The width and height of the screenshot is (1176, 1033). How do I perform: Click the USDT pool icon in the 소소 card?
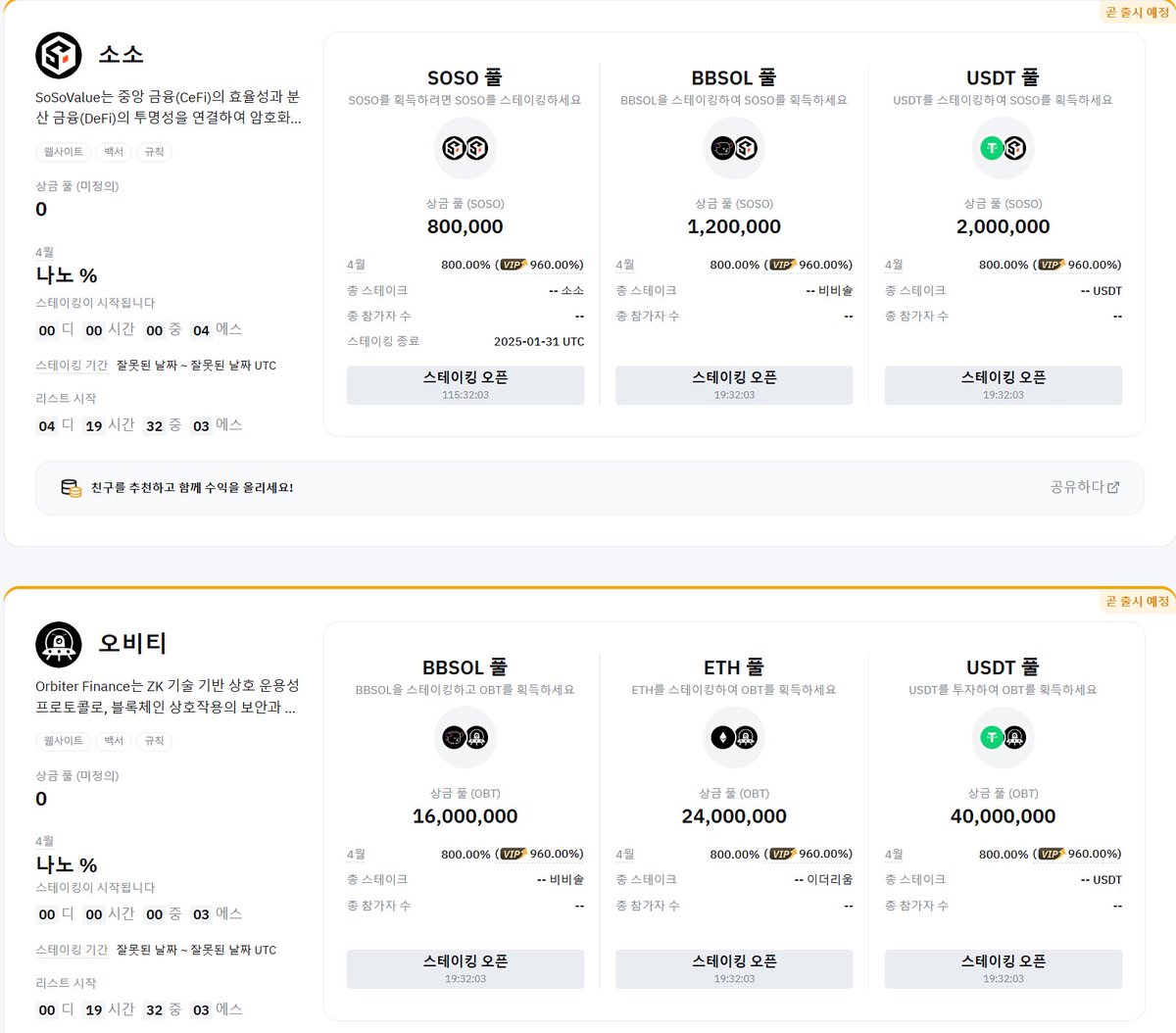click(x=1003, y=148)
